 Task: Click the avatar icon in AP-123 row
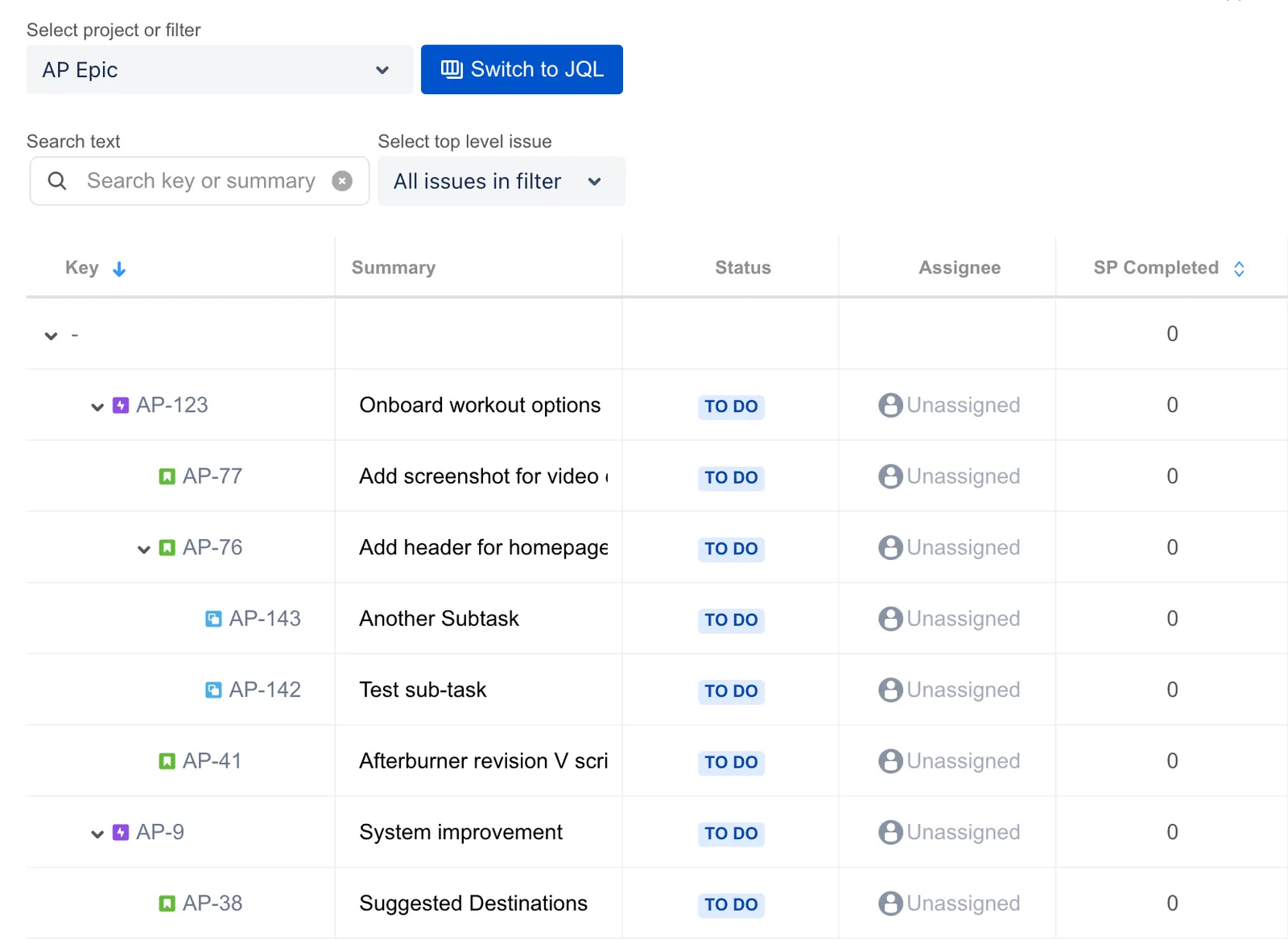pyautogui.click(x=890, y=405)
